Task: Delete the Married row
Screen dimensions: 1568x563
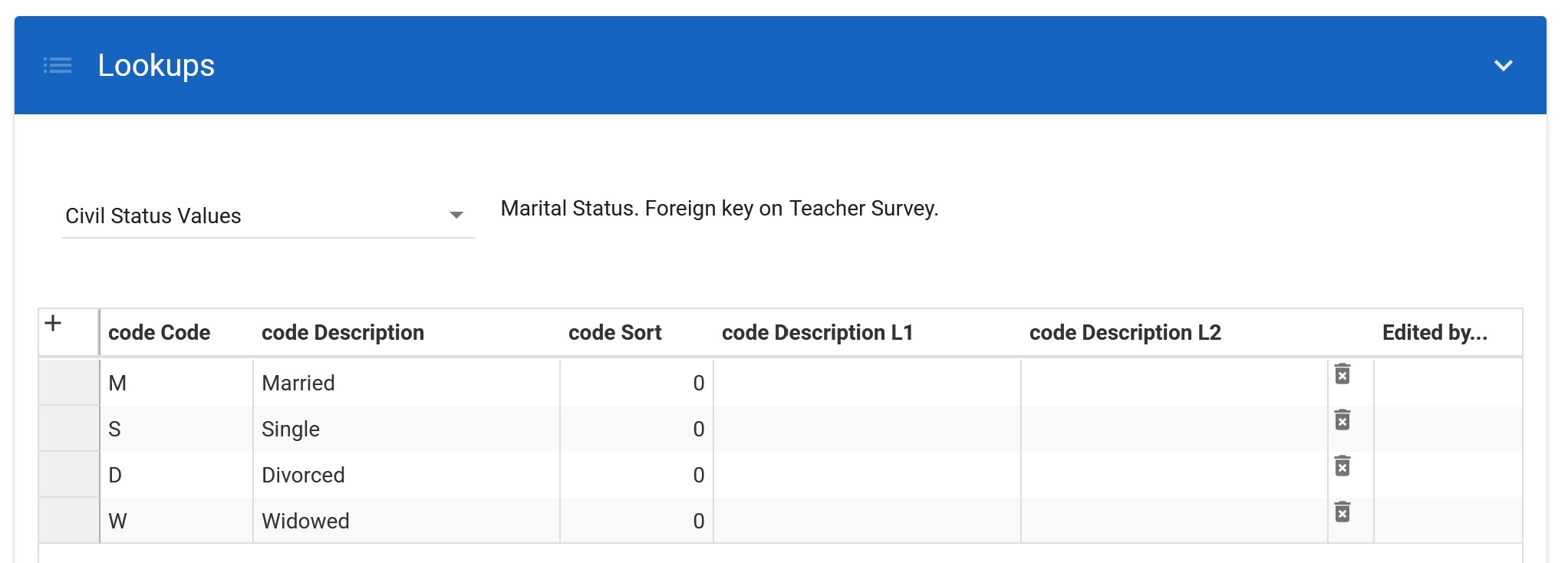Action: pyautogui.click(x=1342, y=374)
